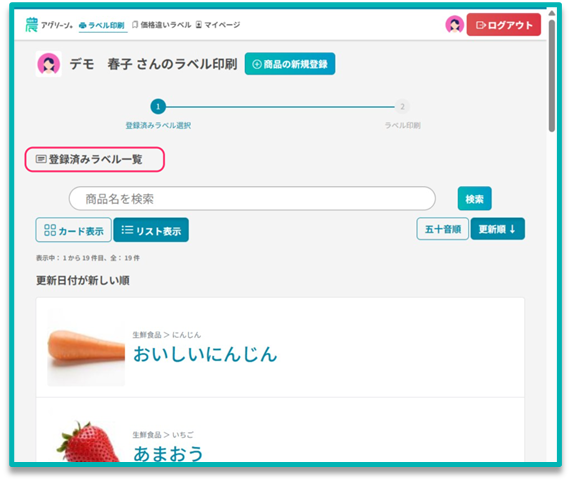Image resolution: width=571 pixels, height=482 pixels.
Task: Select step 2 circle ラベル印刷
Action: (402, 107)
